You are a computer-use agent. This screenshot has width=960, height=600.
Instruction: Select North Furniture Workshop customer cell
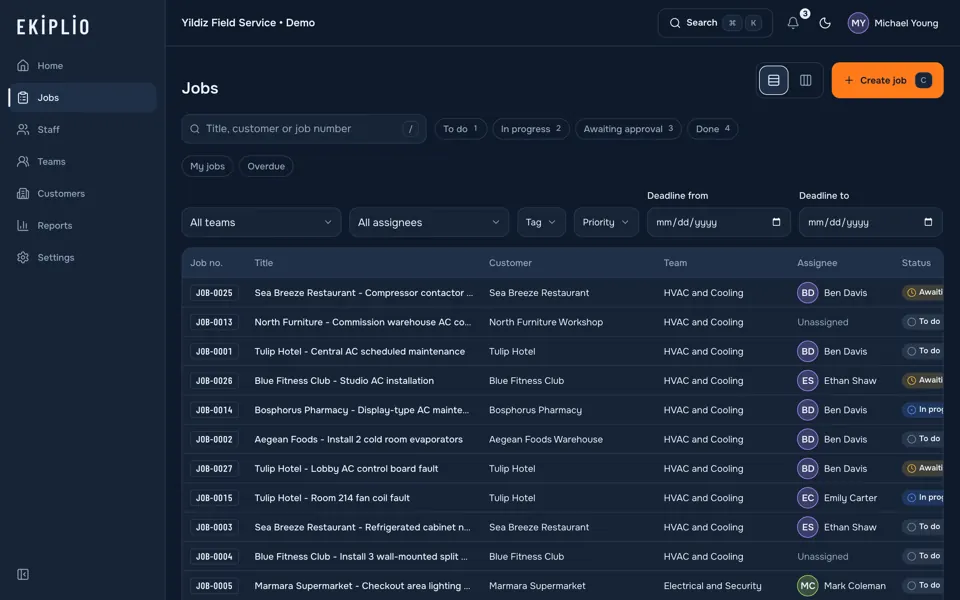546,322
